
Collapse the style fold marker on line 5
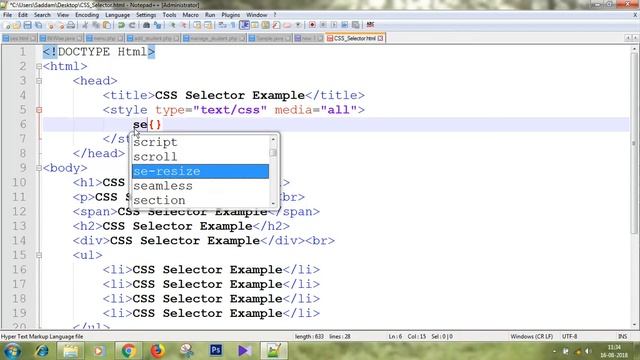(39, 110)
